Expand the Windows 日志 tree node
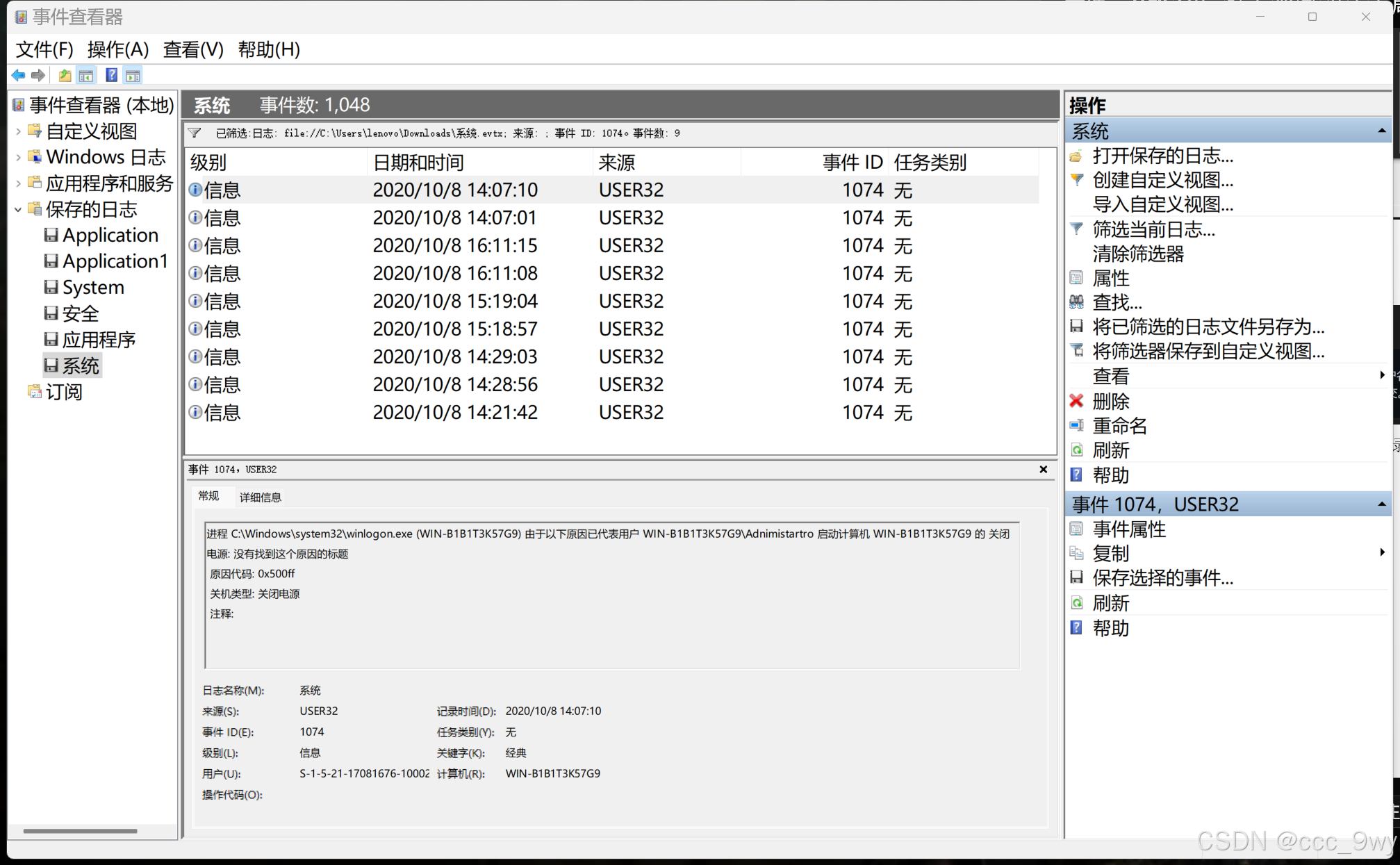Image resolution: width=1400 pixels, height=865 pixels. [x=18, y=158]
